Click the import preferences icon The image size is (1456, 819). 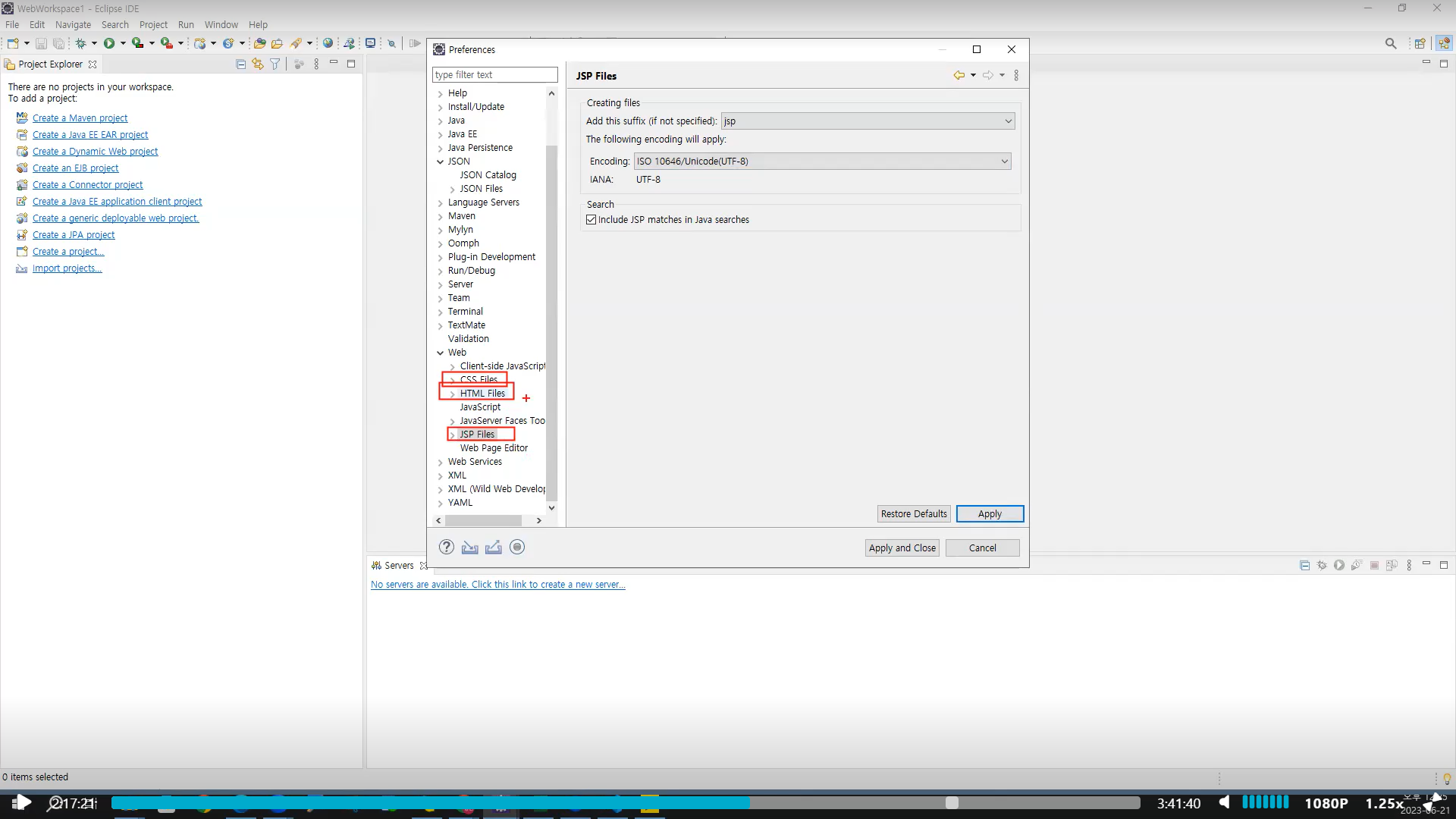470,548
